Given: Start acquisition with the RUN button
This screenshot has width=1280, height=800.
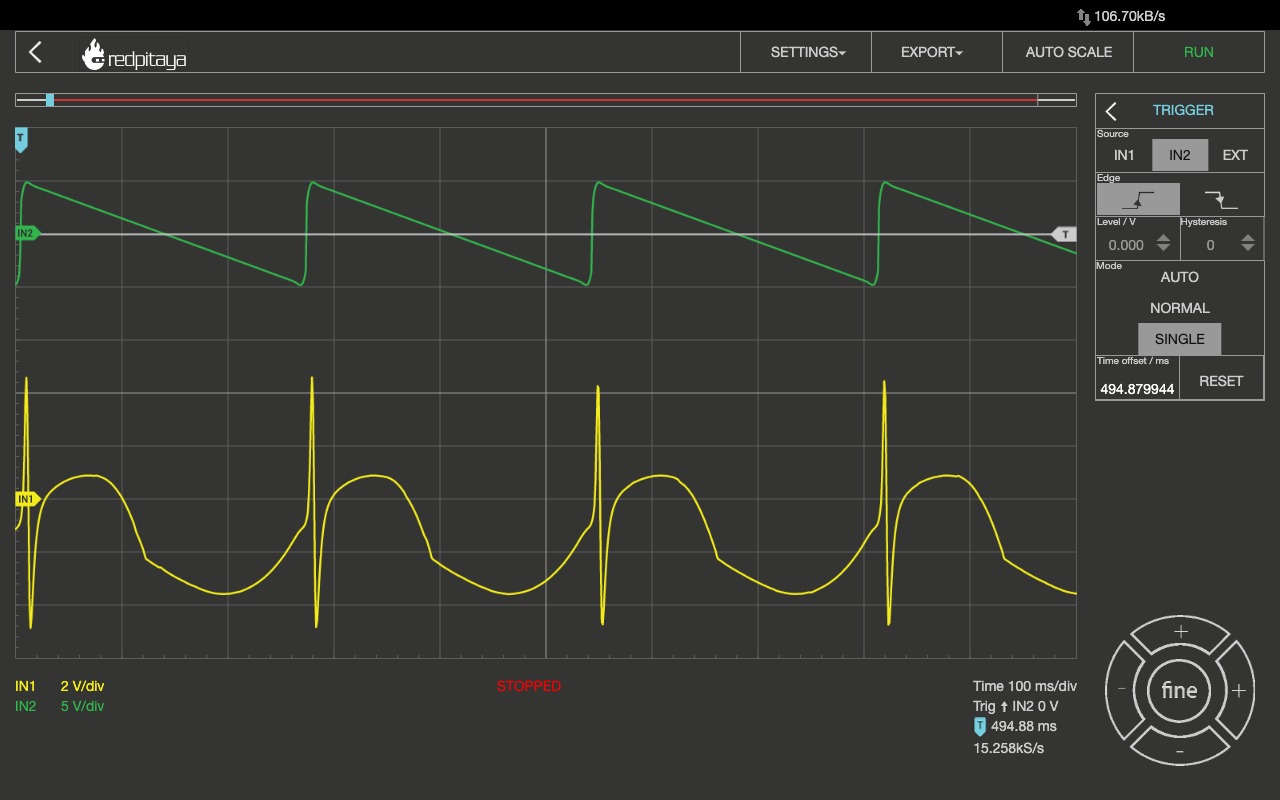Looking at the screenshot, I should pos(1198,52).
